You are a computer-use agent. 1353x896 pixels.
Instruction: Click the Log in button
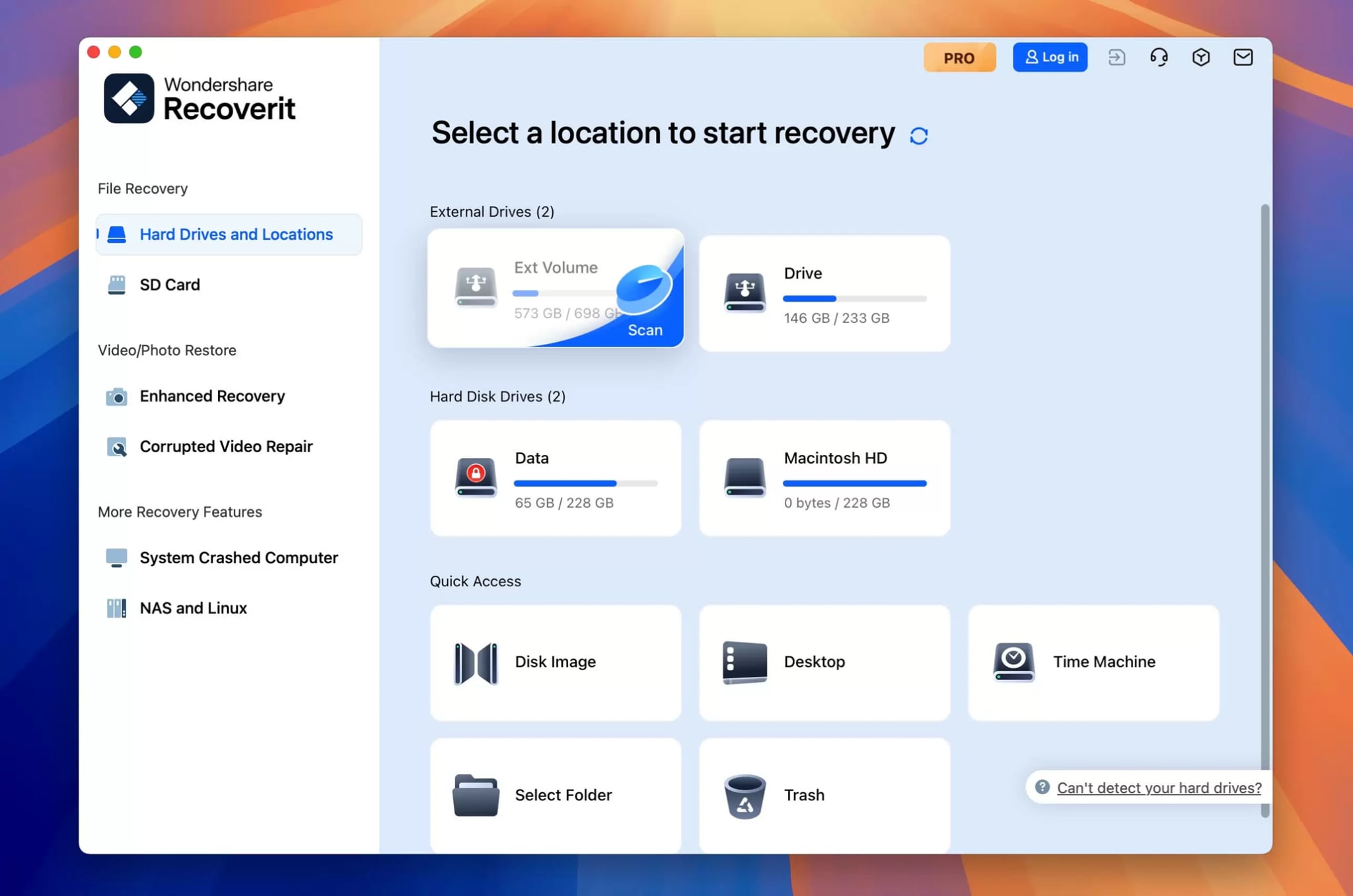(x=1049, y=57)
